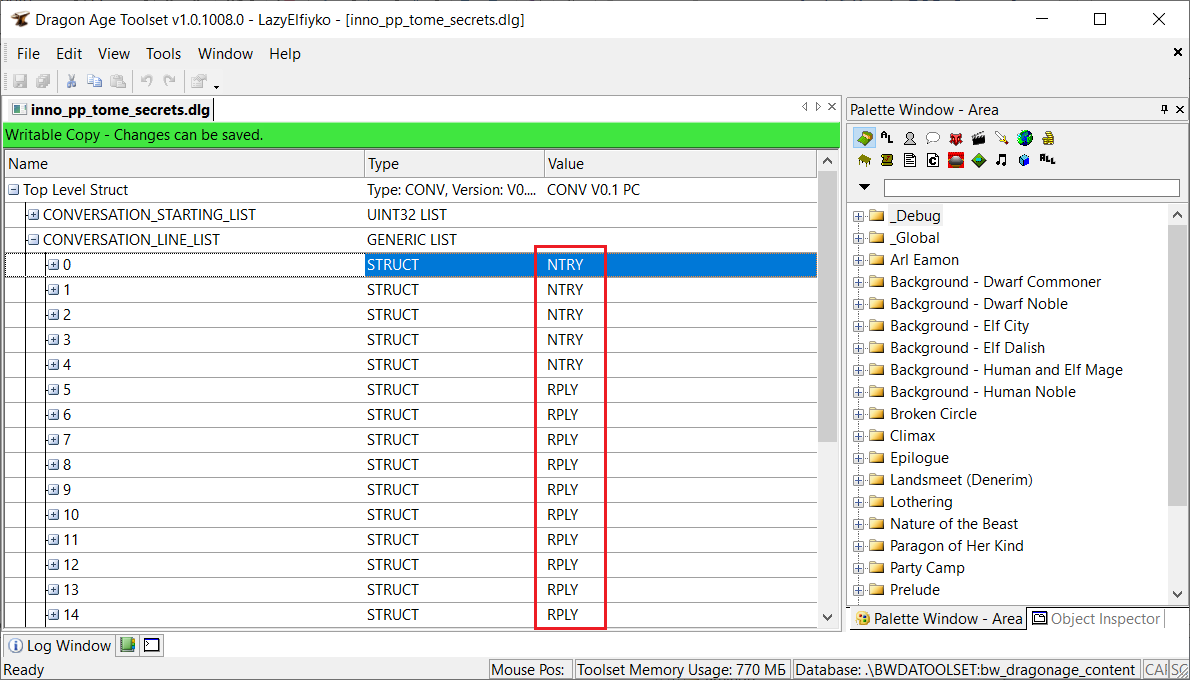The image size is (1190, 680).
Task: Click the Cut scissors toolbar icon
Action: (x=71, y=80)
